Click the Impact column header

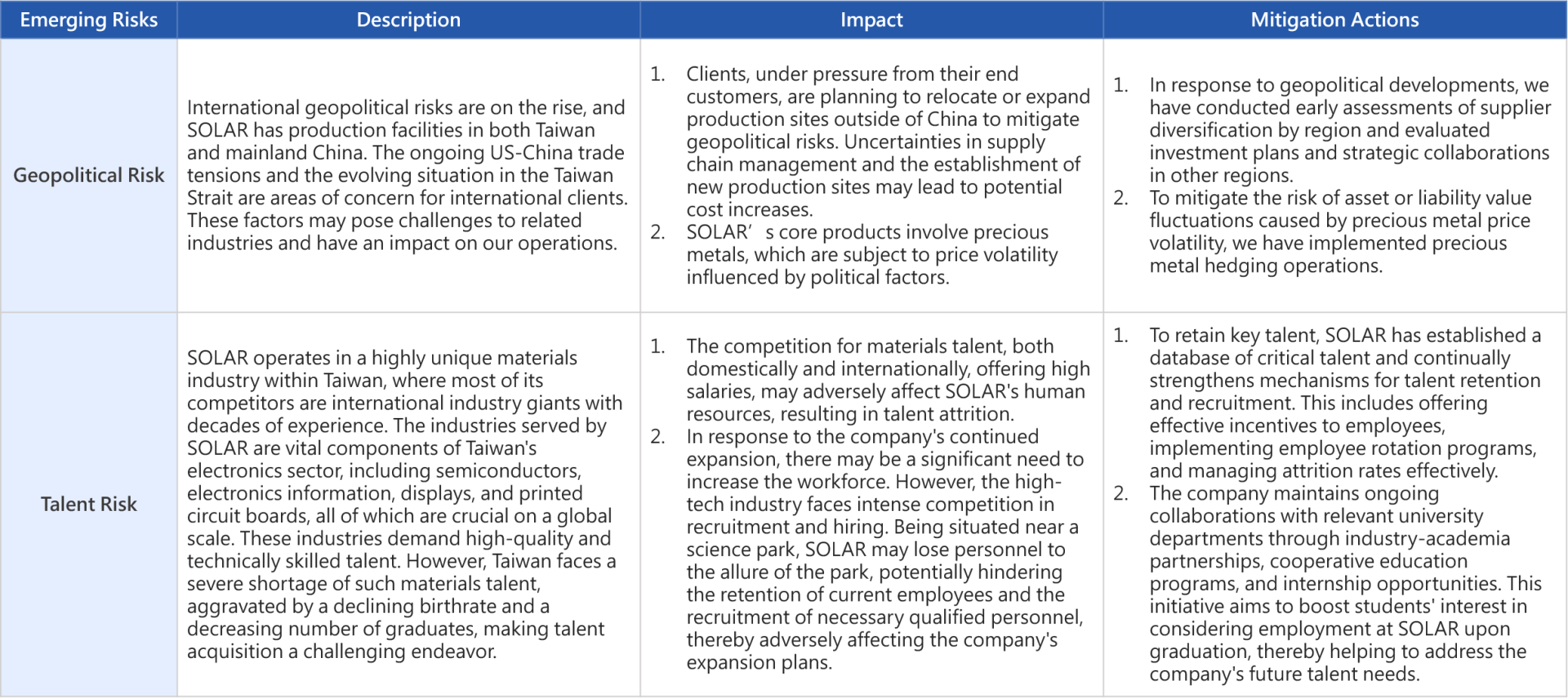tap(871, 20)
